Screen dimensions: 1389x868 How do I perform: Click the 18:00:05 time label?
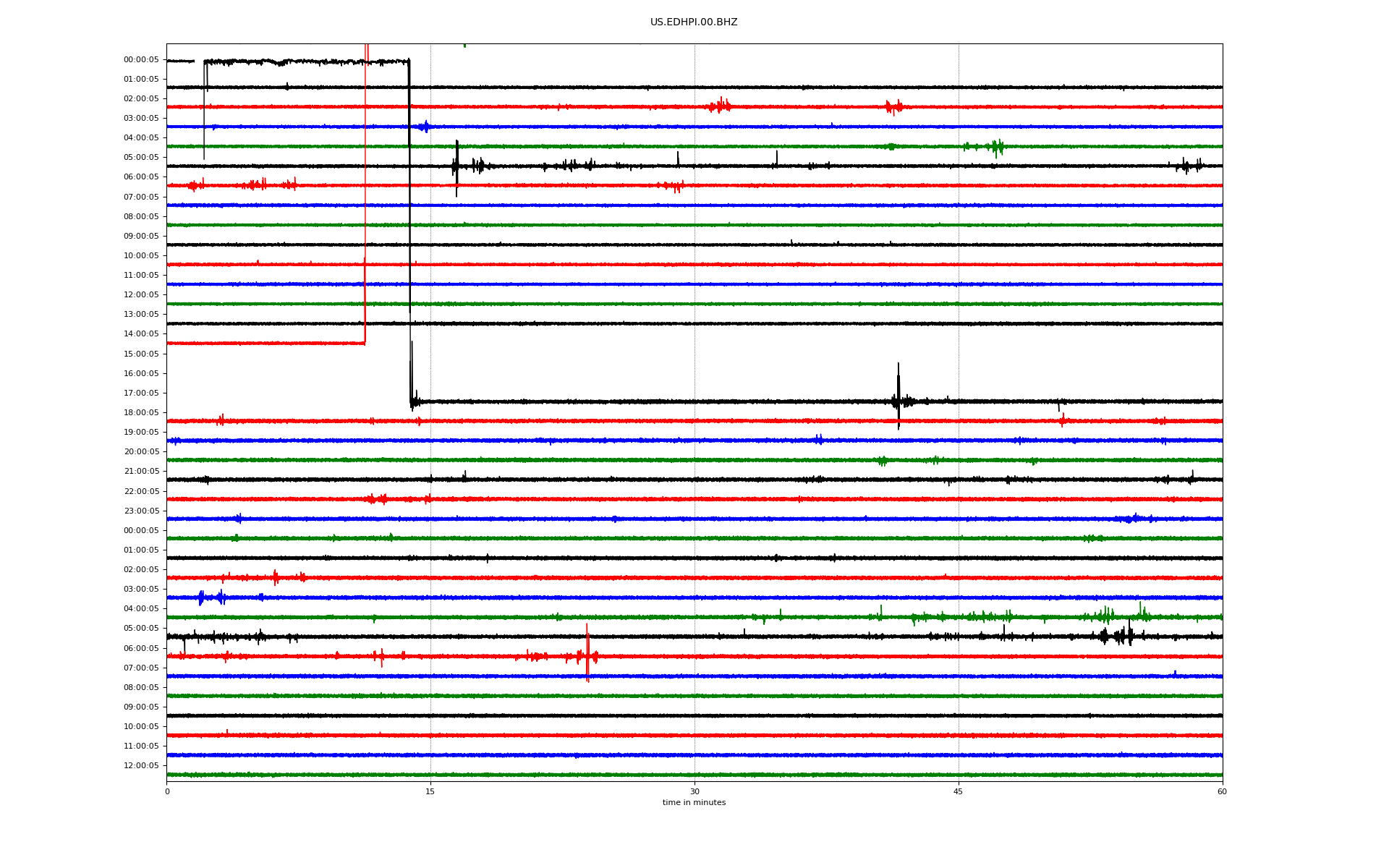coord(141,413)
